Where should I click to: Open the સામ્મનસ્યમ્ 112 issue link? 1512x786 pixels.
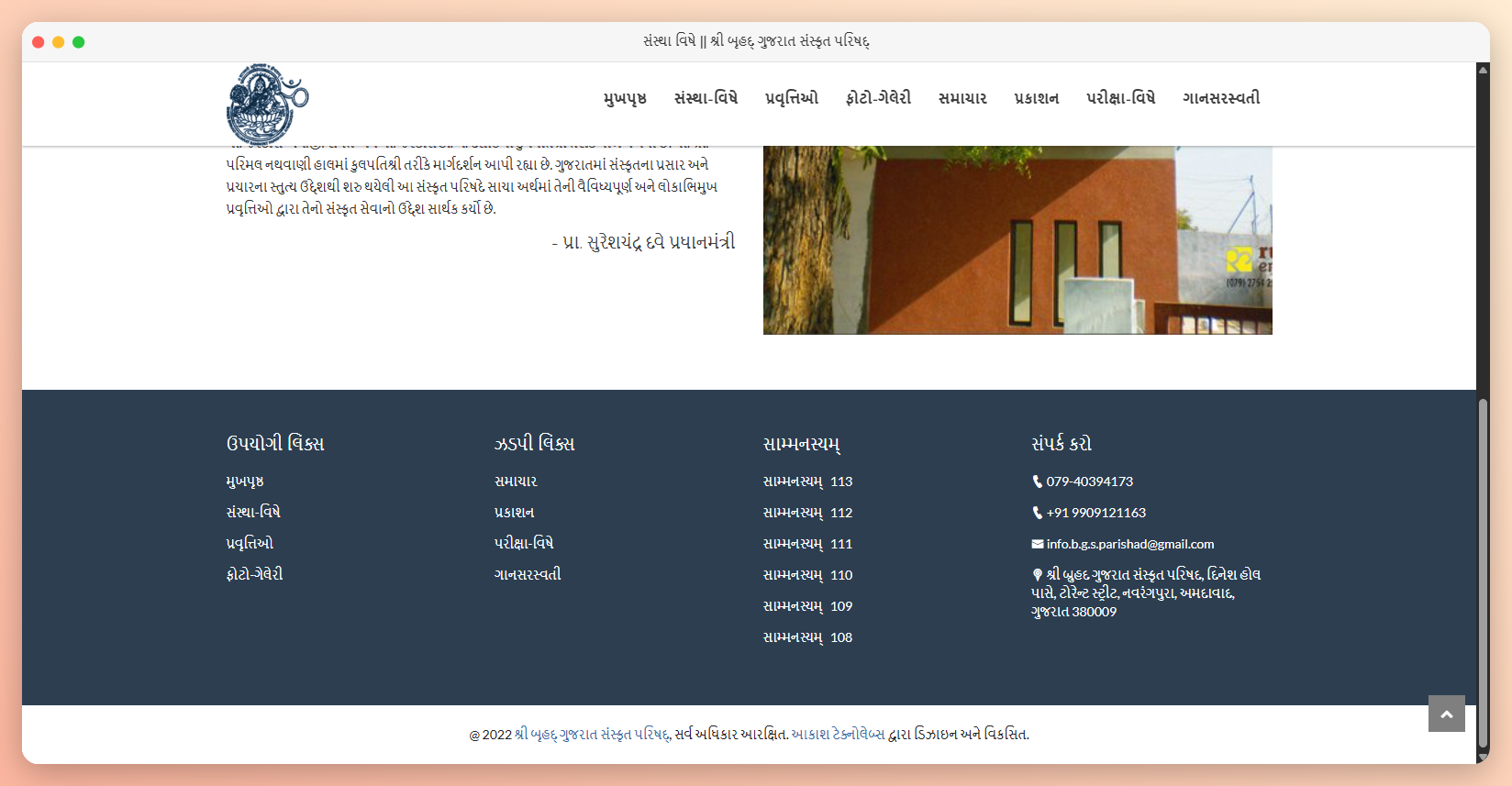807,513
